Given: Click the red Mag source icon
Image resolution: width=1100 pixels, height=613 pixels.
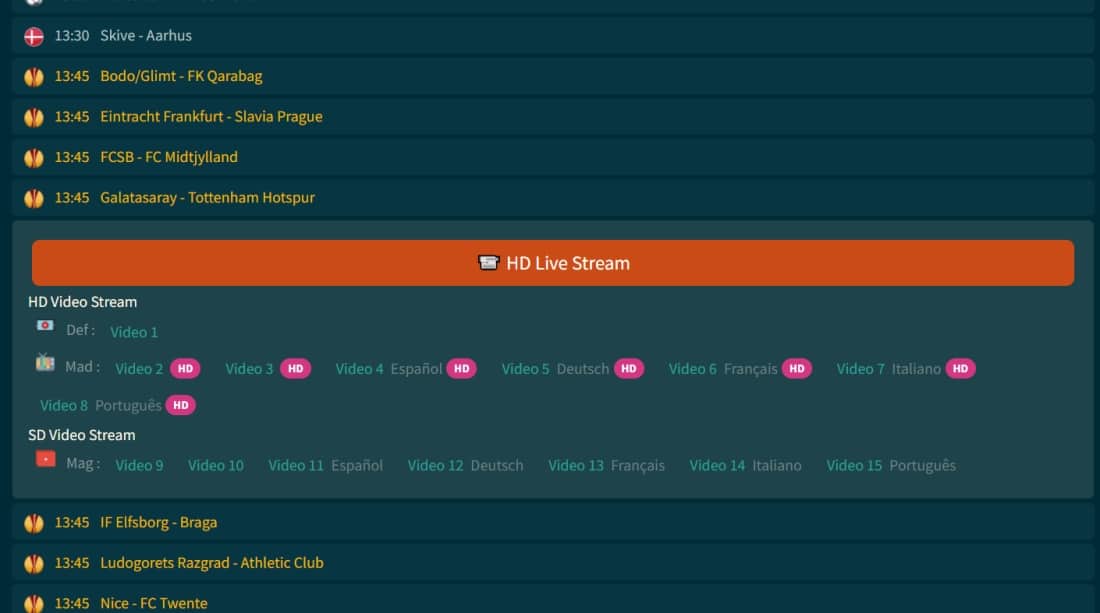Looking at the screenshot, I should (46, 459).
